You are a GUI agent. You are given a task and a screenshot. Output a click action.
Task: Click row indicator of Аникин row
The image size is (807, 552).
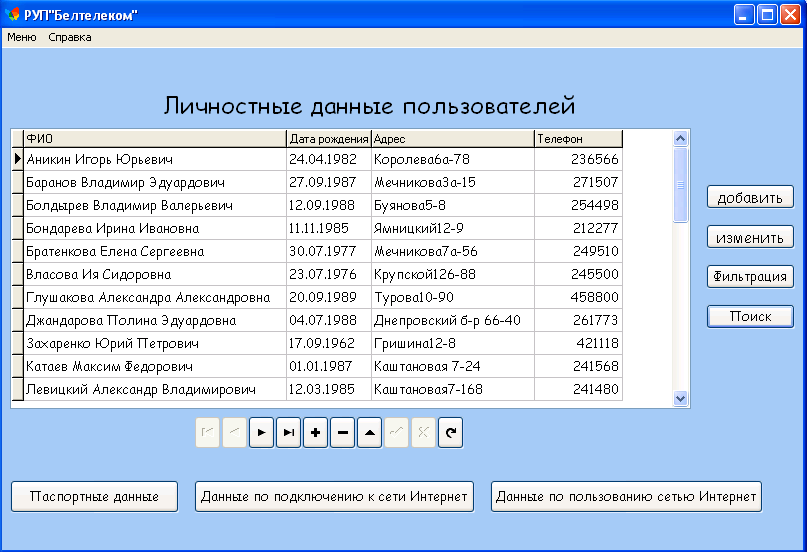click(17, 159)
